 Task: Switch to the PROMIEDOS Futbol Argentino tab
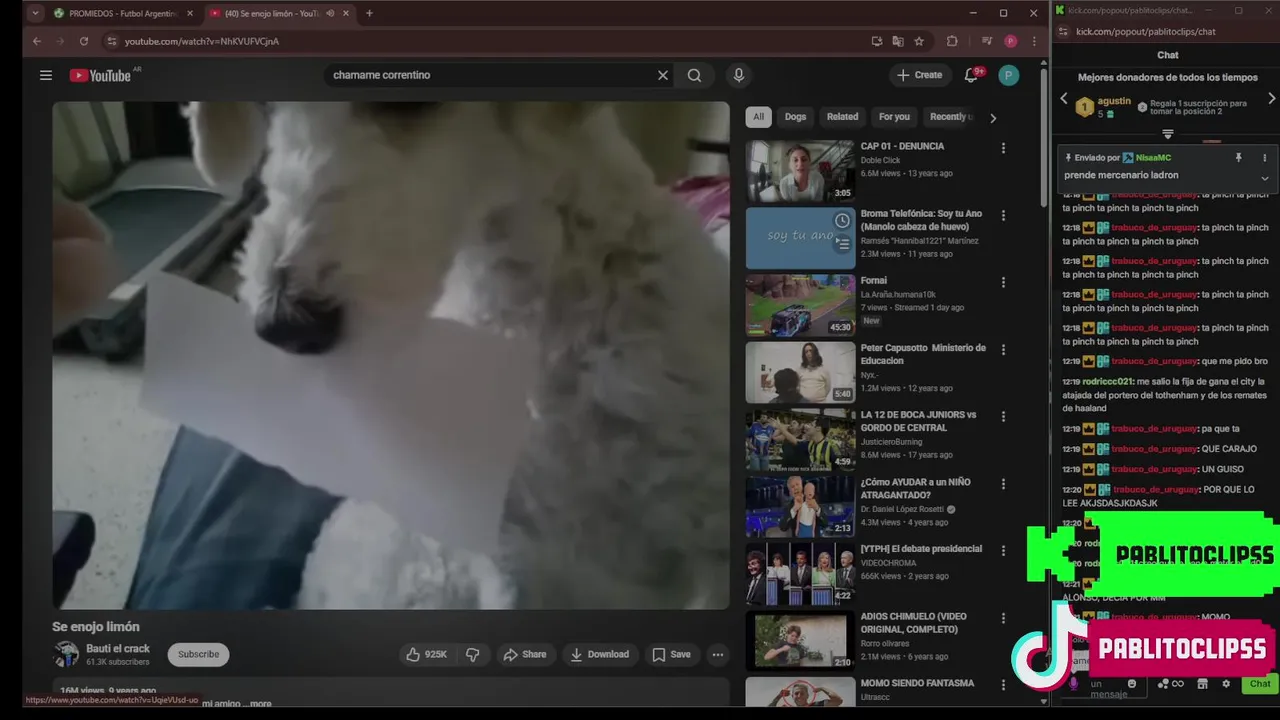click(123, 13)
